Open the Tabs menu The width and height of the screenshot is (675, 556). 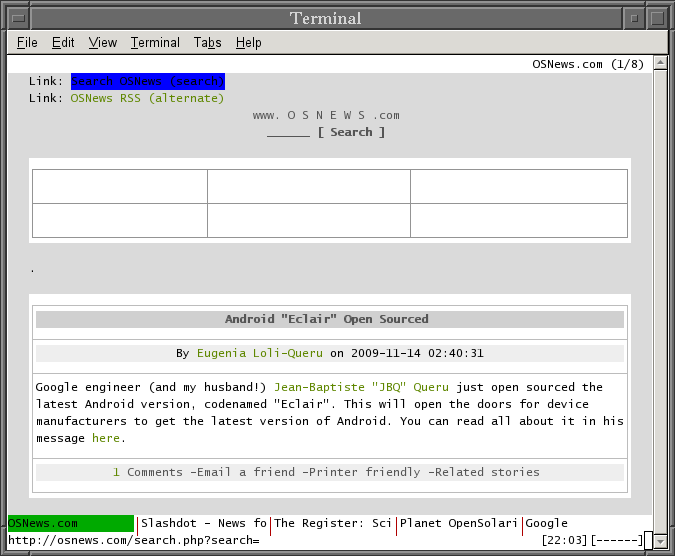(208, 42)
